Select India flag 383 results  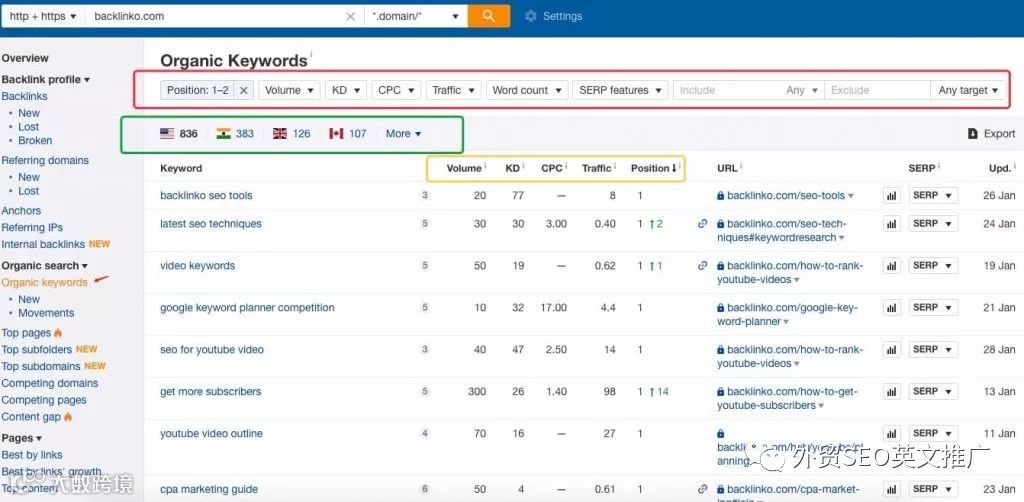(235, 134)
